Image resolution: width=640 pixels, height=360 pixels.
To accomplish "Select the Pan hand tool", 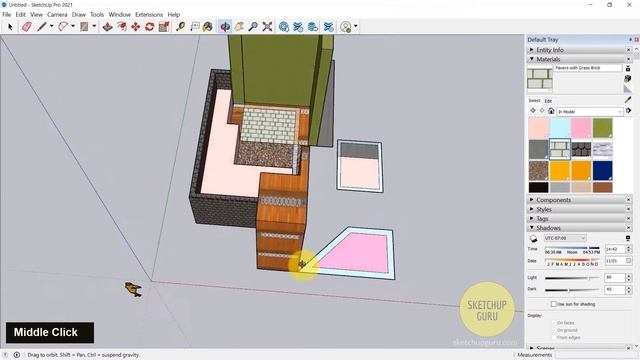I will (239, 27).
